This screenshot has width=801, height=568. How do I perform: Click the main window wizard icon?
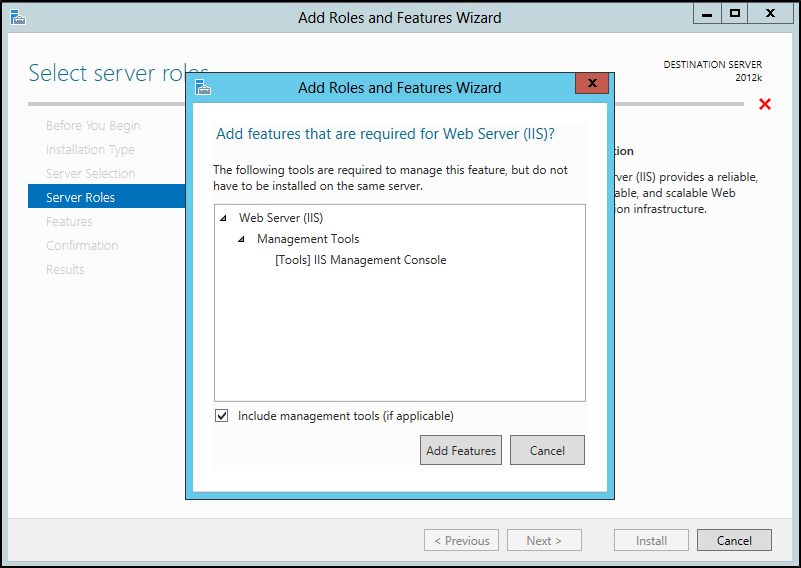tap(17, 17)
